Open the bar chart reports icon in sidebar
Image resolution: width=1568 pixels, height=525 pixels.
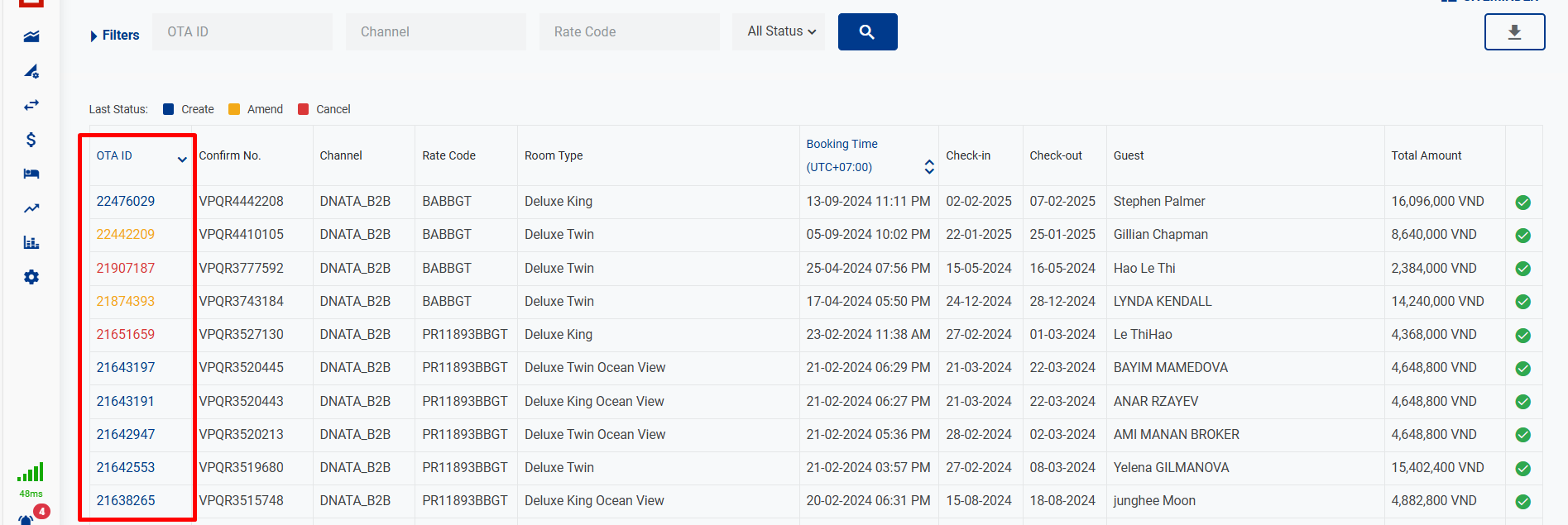click(x=31, y=242)
